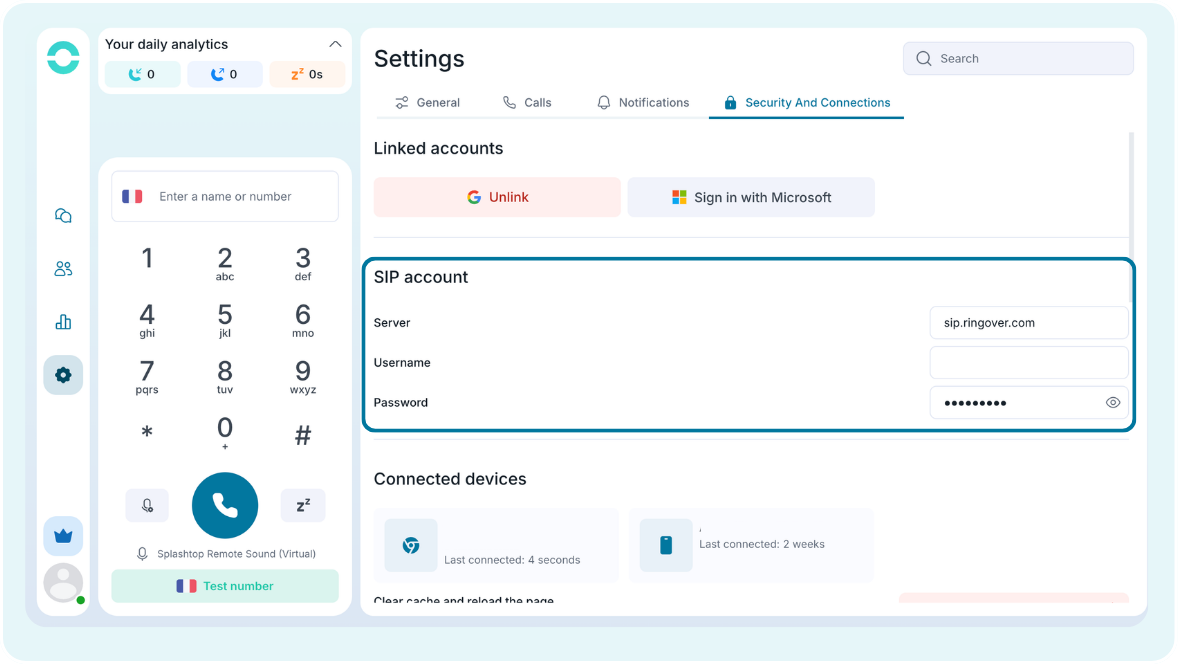Click the user avatar profile icon

(x=63, y=583)
